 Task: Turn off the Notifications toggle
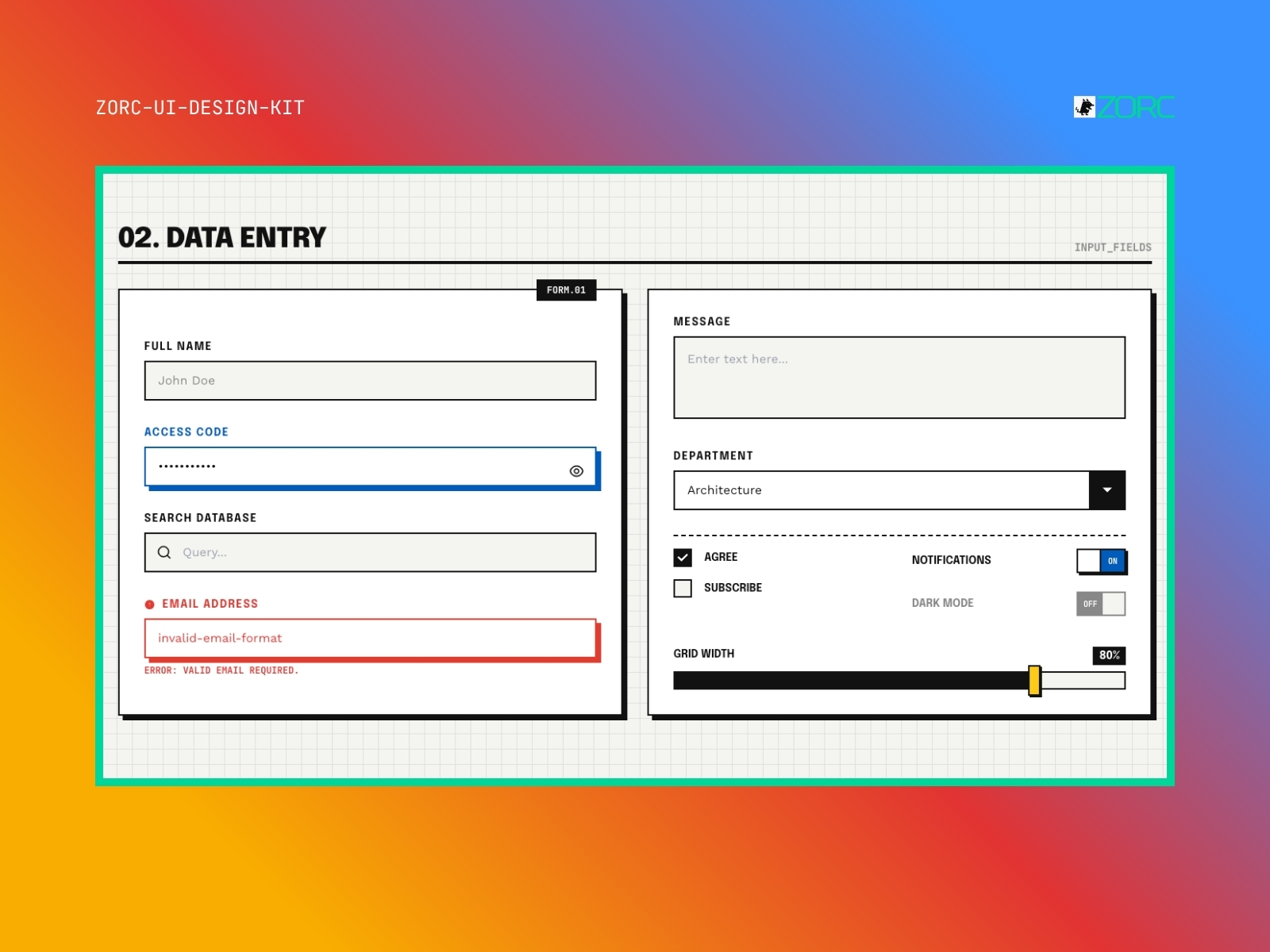click(1101, 561)
